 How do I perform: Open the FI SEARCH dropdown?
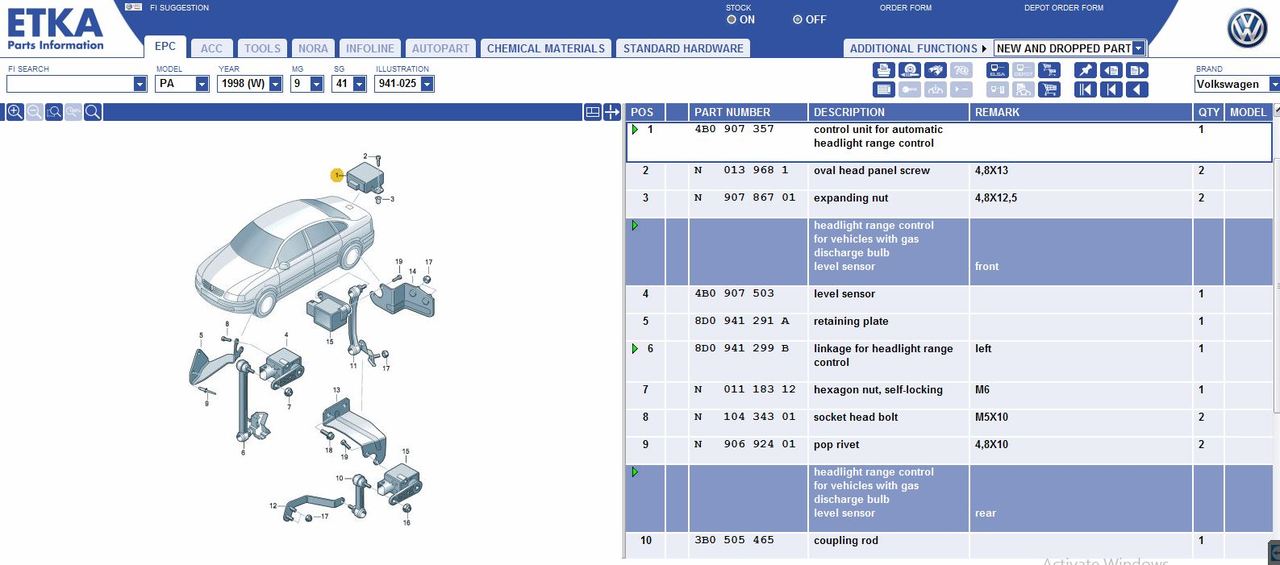[140, 84]
